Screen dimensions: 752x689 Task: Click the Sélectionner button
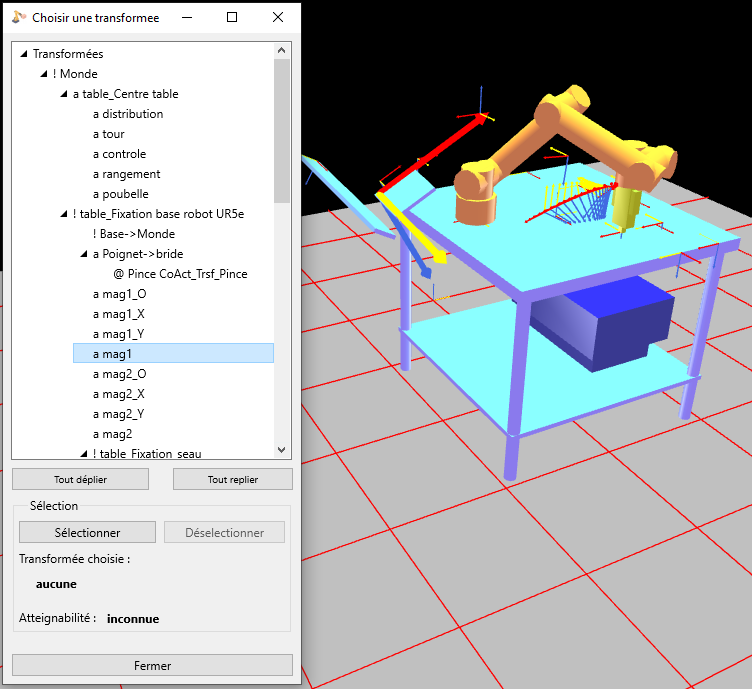[87, 533]
